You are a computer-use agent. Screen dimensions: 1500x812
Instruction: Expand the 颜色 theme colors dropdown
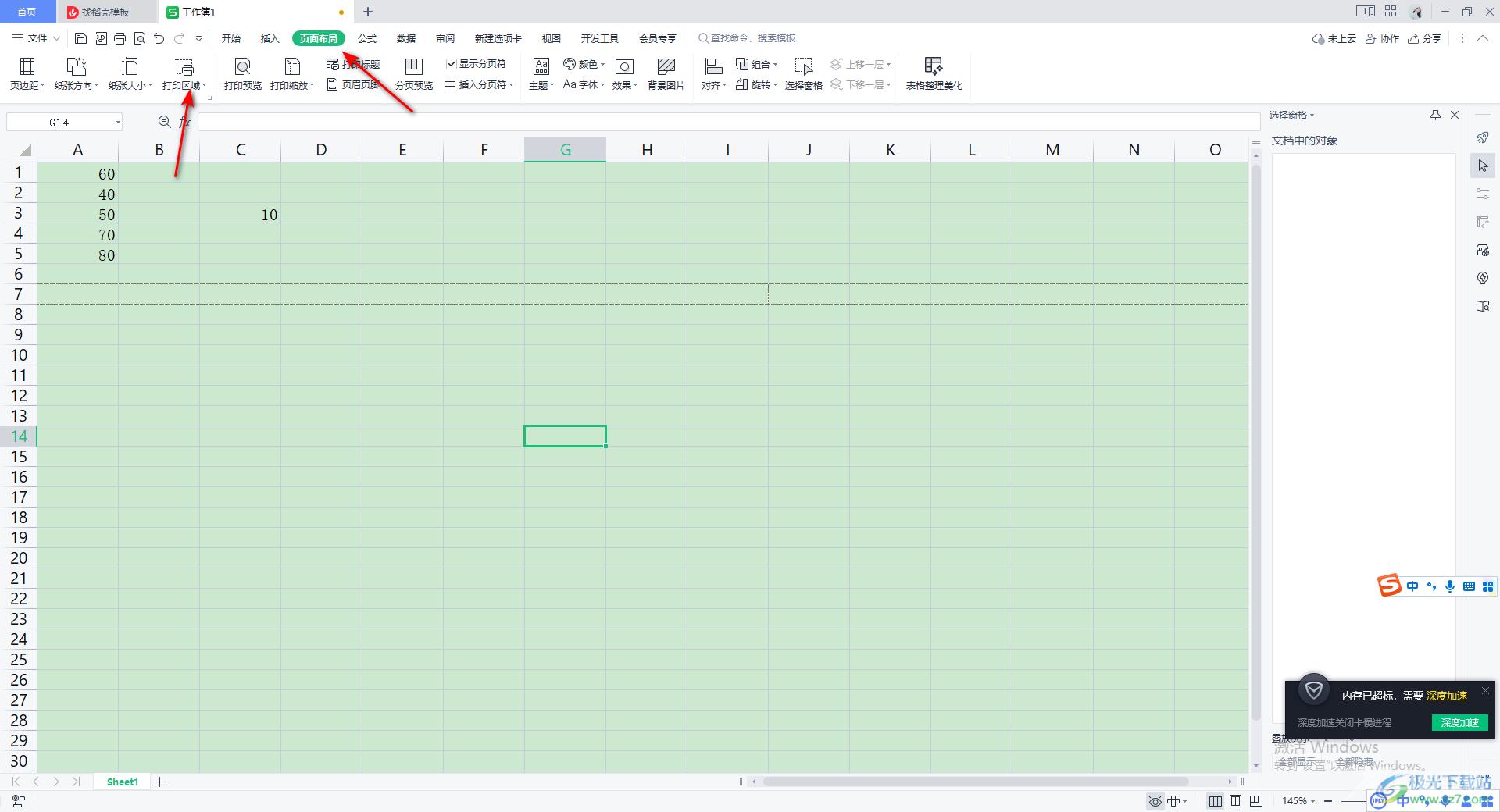[x=602, y=64]
